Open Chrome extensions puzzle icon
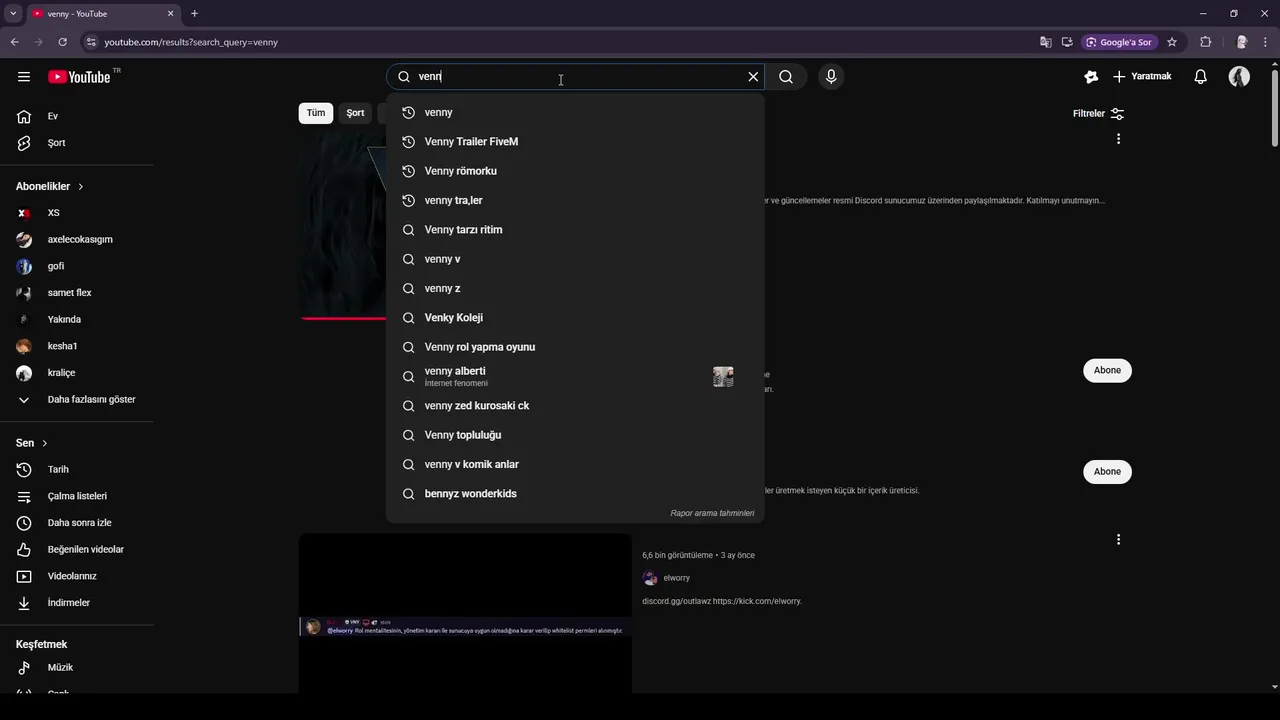Image resolution: width=1280 pixels, height=720 pixels. point(1205,42)
